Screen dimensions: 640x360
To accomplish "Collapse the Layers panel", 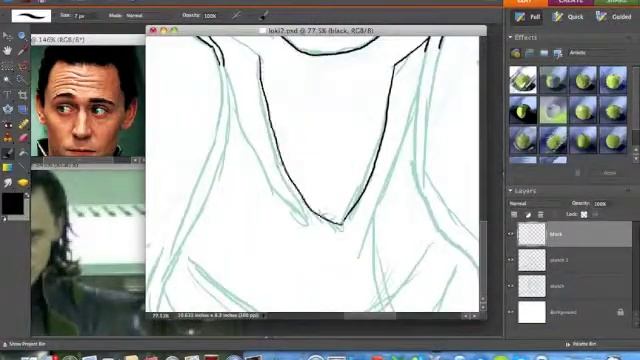I will 510,191.
